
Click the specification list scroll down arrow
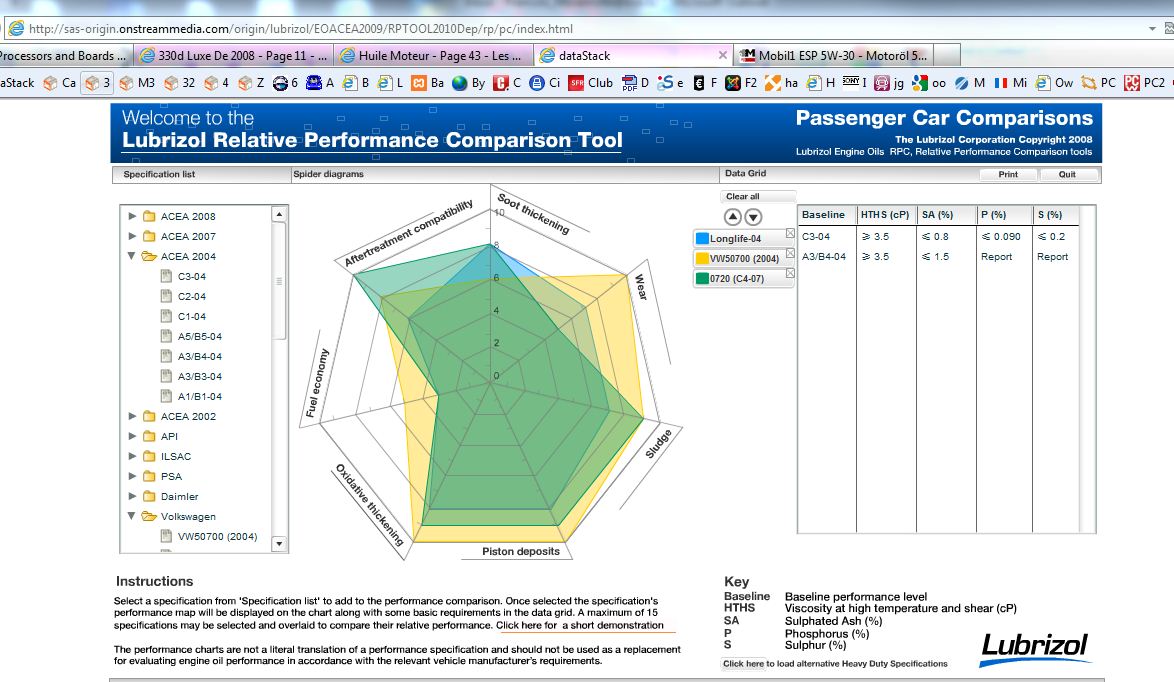[279, 544]
